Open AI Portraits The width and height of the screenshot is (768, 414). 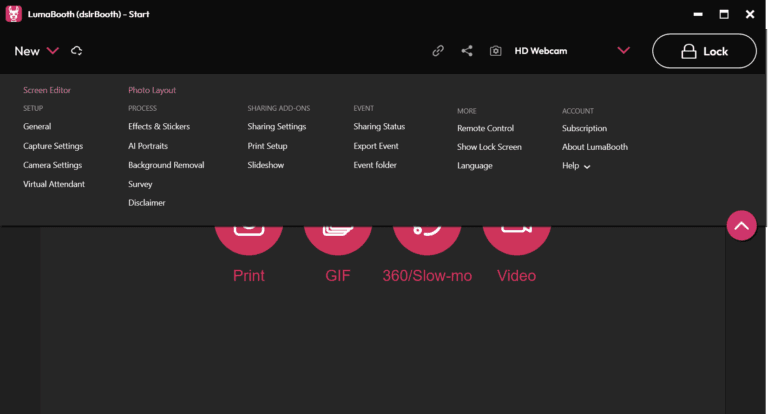pos(148,146)
